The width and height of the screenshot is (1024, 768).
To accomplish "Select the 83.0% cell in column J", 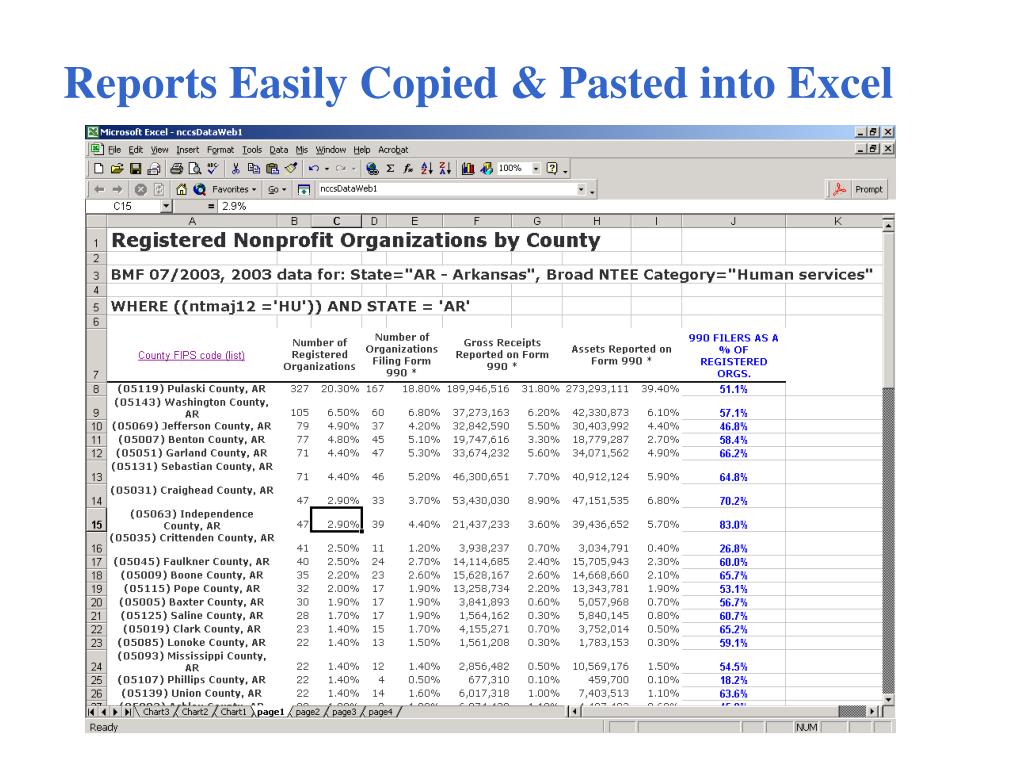I will 733,519.
